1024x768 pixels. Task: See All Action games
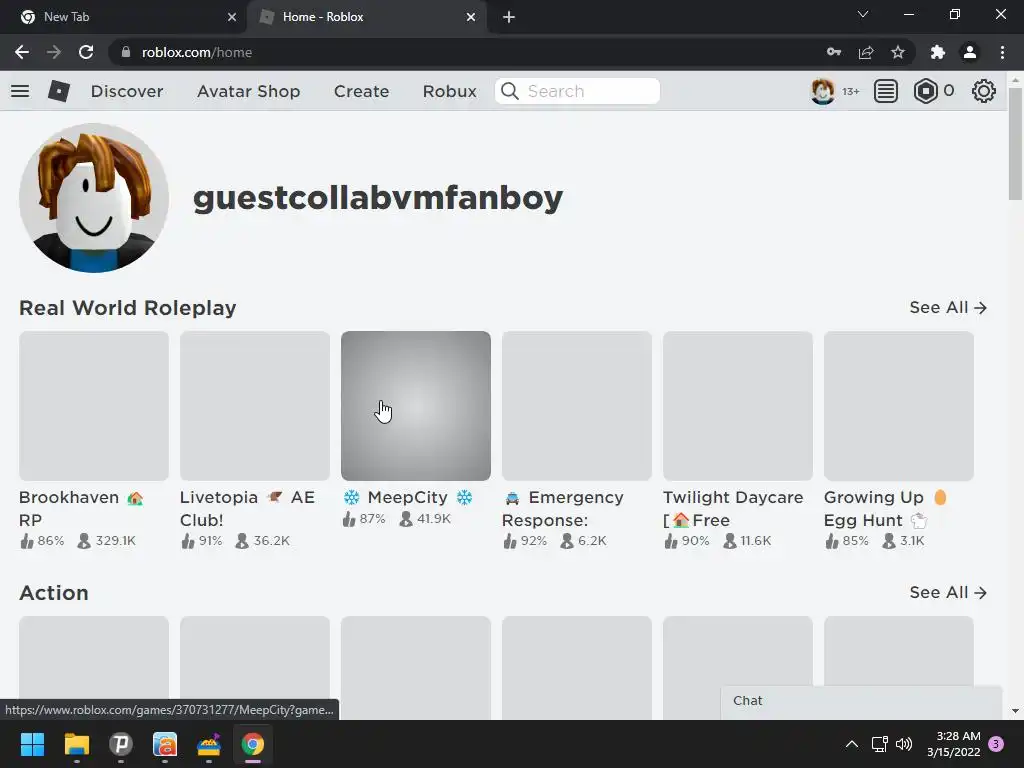[x=948, y=592]
